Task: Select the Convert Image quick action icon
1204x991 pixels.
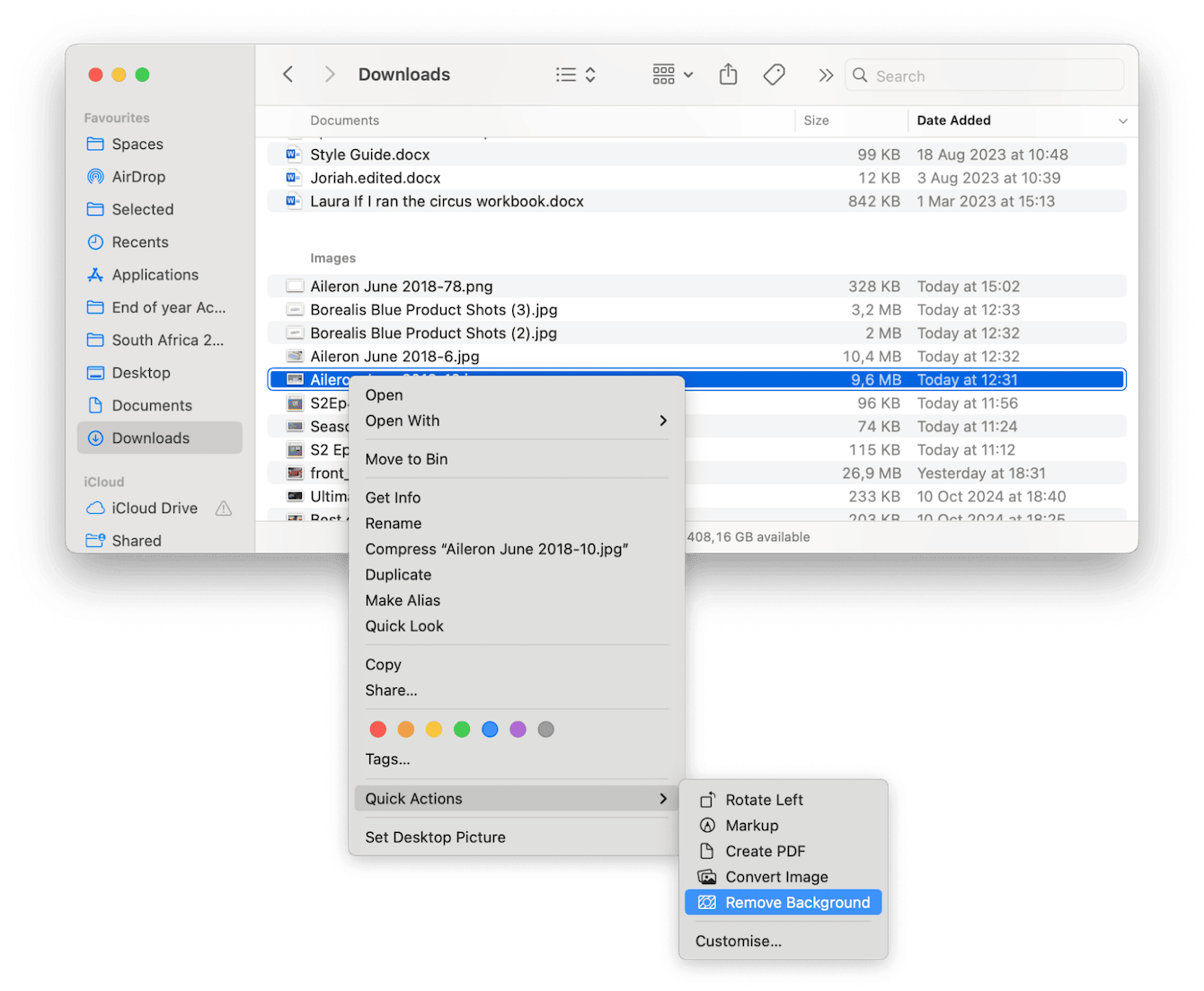Action: (x=710, y=876)
